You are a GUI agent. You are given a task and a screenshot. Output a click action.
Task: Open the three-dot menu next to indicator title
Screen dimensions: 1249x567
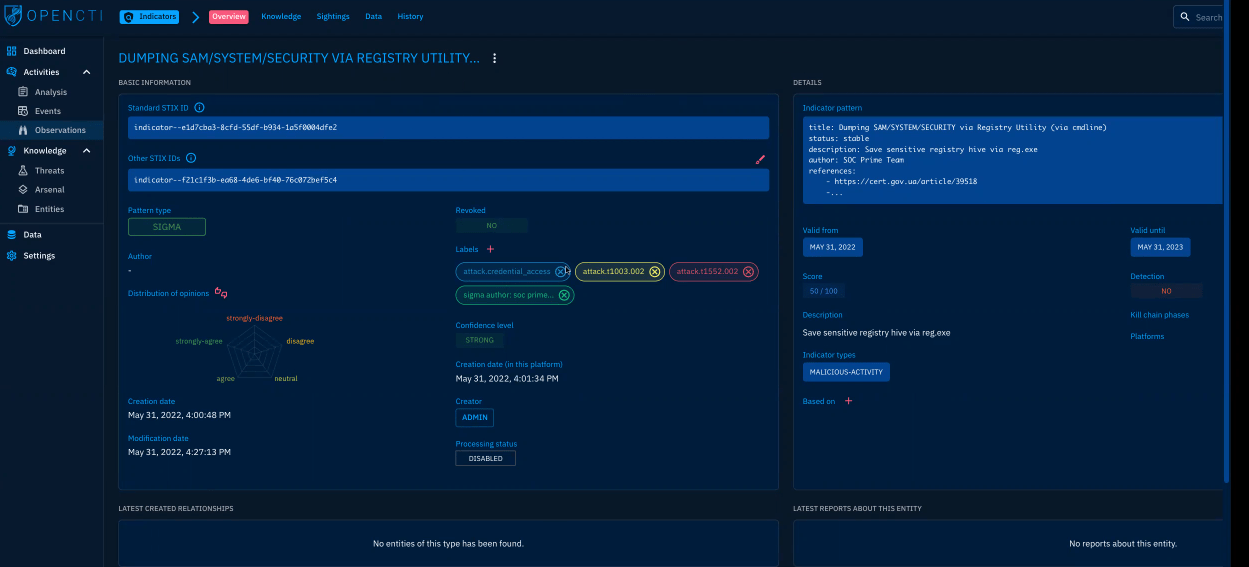click(x=494, y=59)
